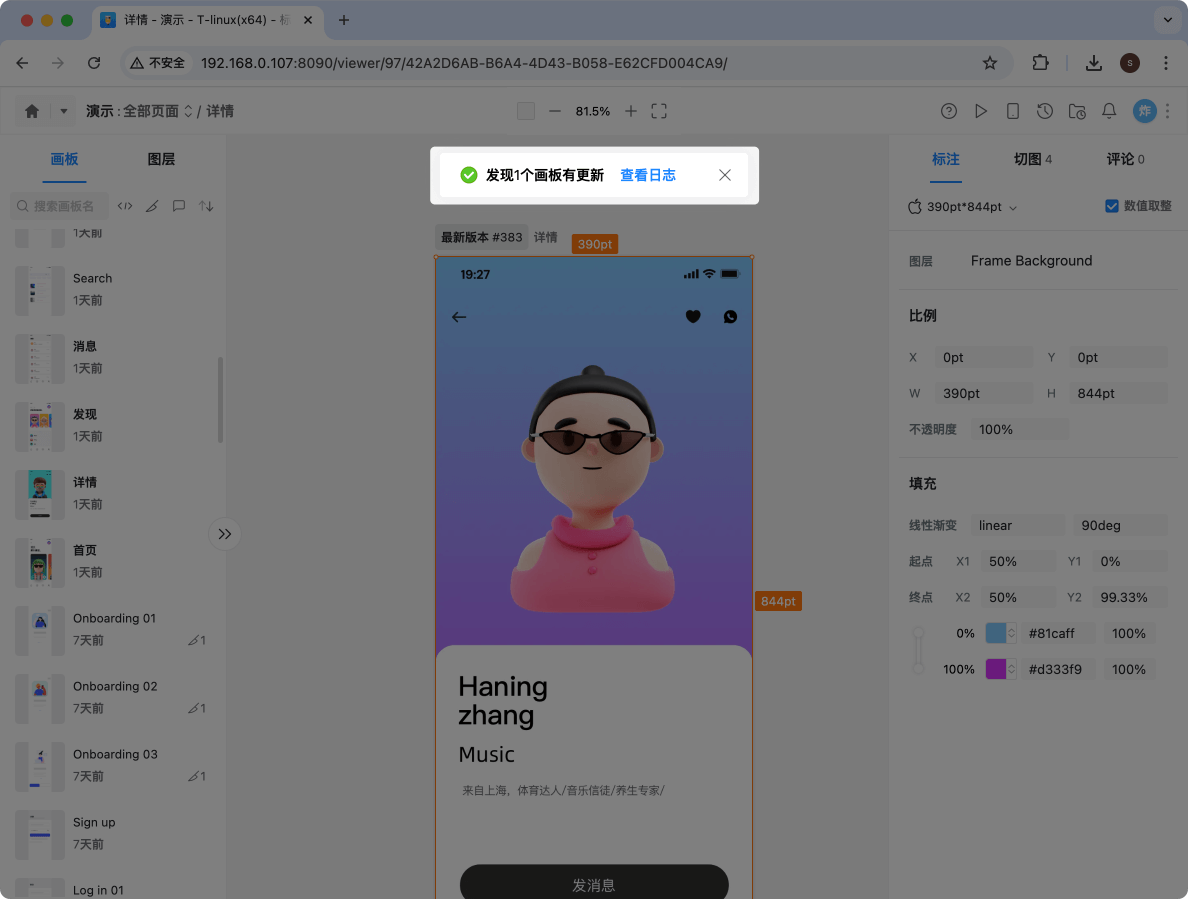Image resolution: width=1188 pixels, height=899 pixels.
Task: Click the H 844pt value
Action: click(1118, 393)
